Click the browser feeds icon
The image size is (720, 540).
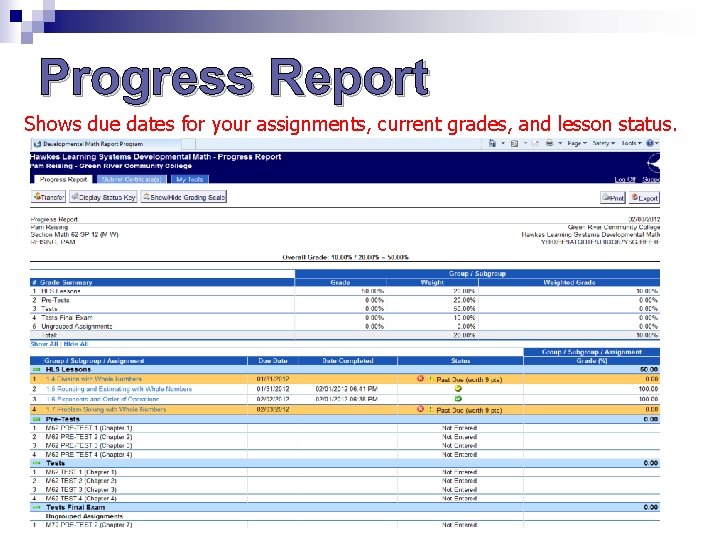514,144
